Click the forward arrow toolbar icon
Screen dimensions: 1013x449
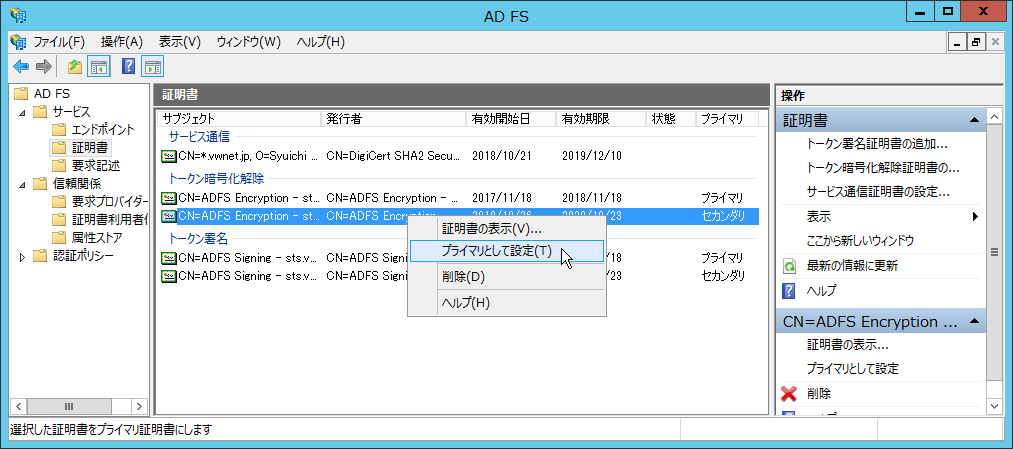pyautogui.click(x=43, y=66)
